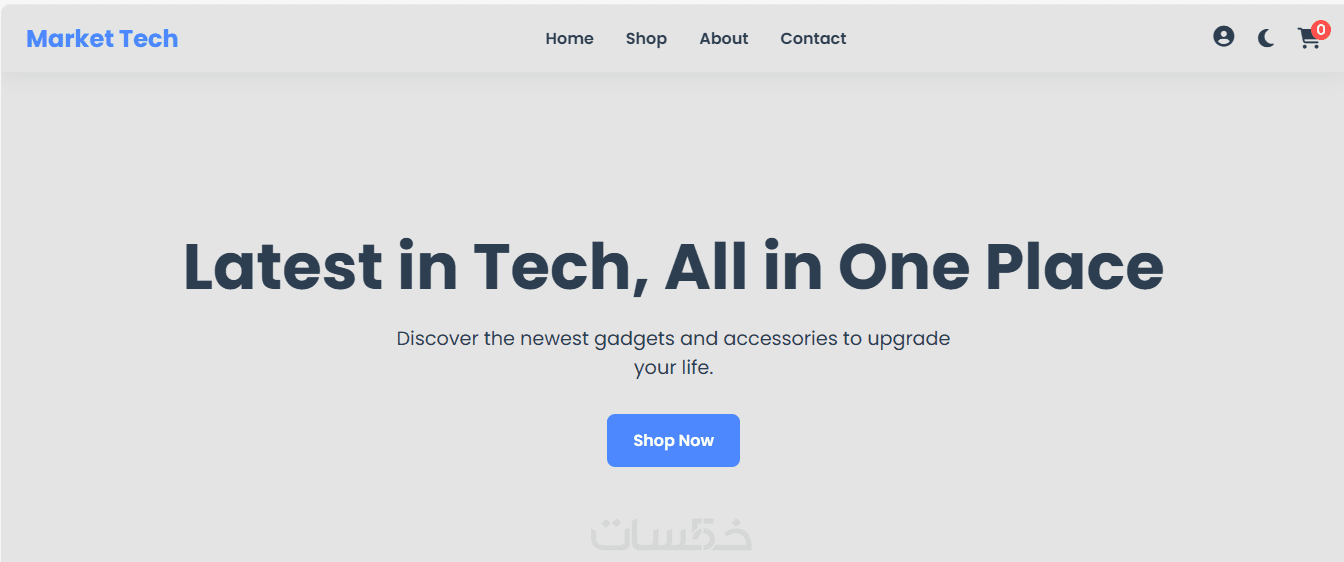Open the shopping cart icon
The image size is (1344, 562).
(x=1309, y=39)
